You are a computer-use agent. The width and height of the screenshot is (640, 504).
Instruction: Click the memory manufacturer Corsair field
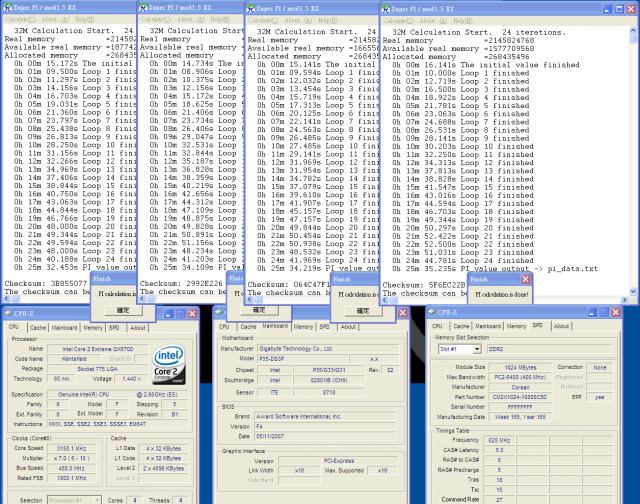[520, 387]
